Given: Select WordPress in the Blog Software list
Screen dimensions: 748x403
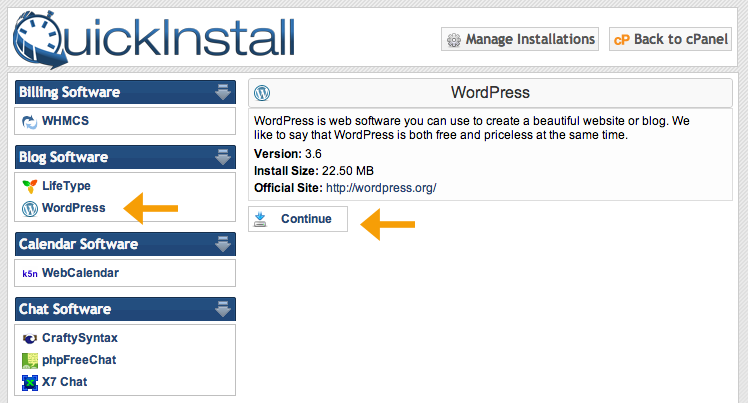Looking at the screenshot, I should [x=73, y=208].
